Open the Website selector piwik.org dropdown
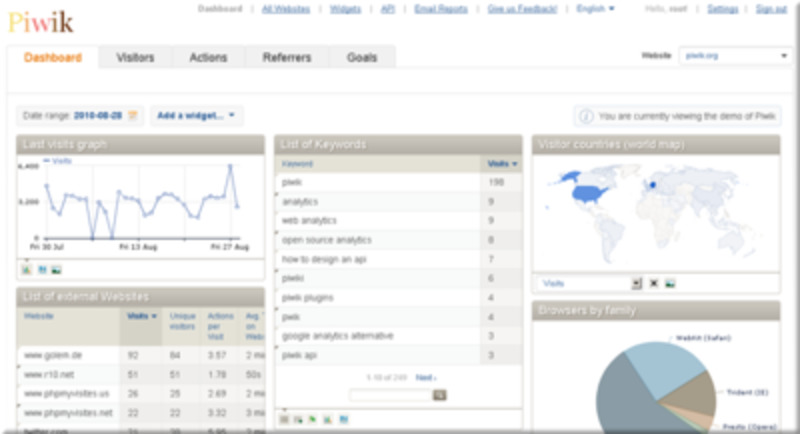 736,56
